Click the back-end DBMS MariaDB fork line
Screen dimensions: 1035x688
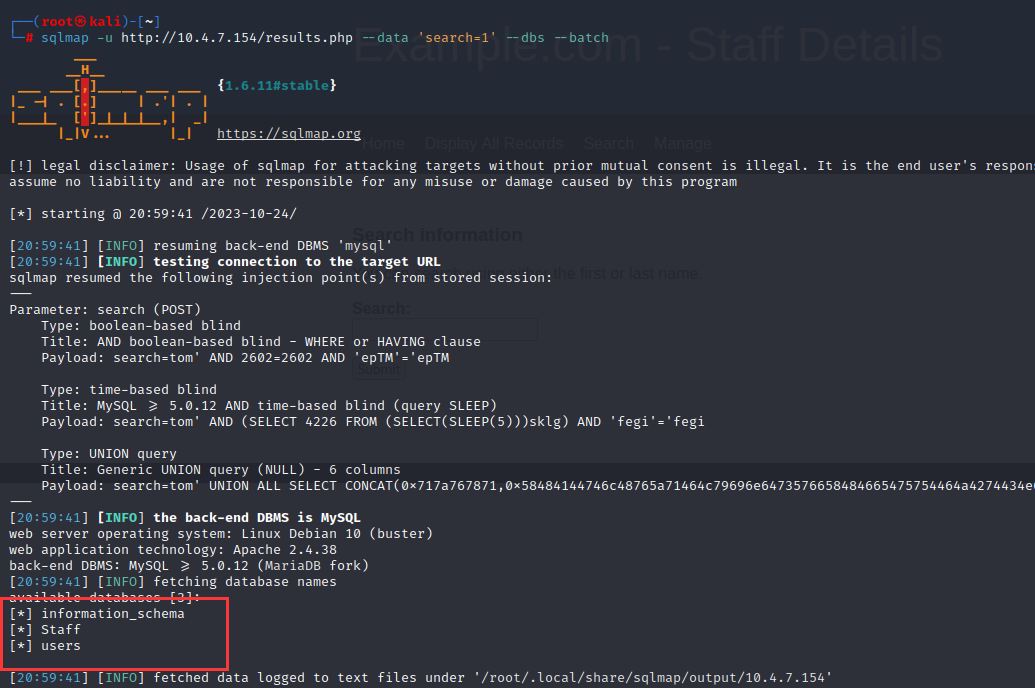(x=189, y=566)
